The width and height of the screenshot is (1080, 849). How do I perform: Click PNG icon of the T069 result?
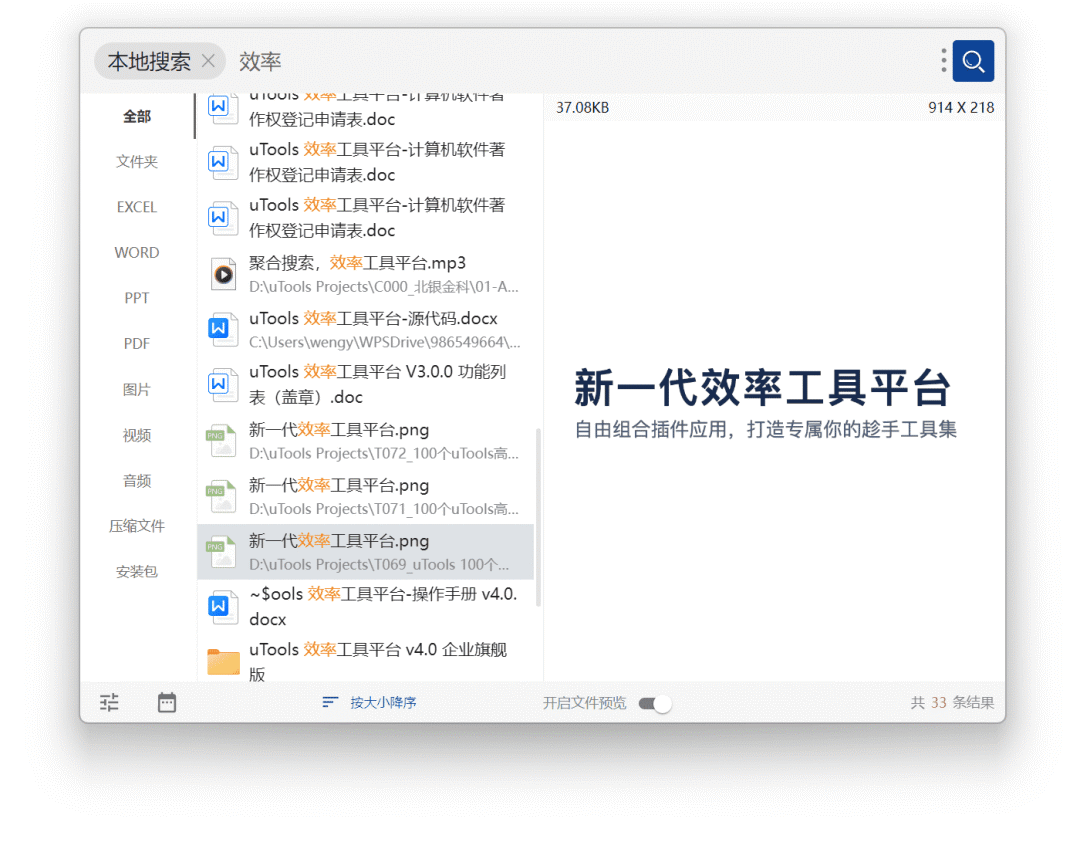220,552
